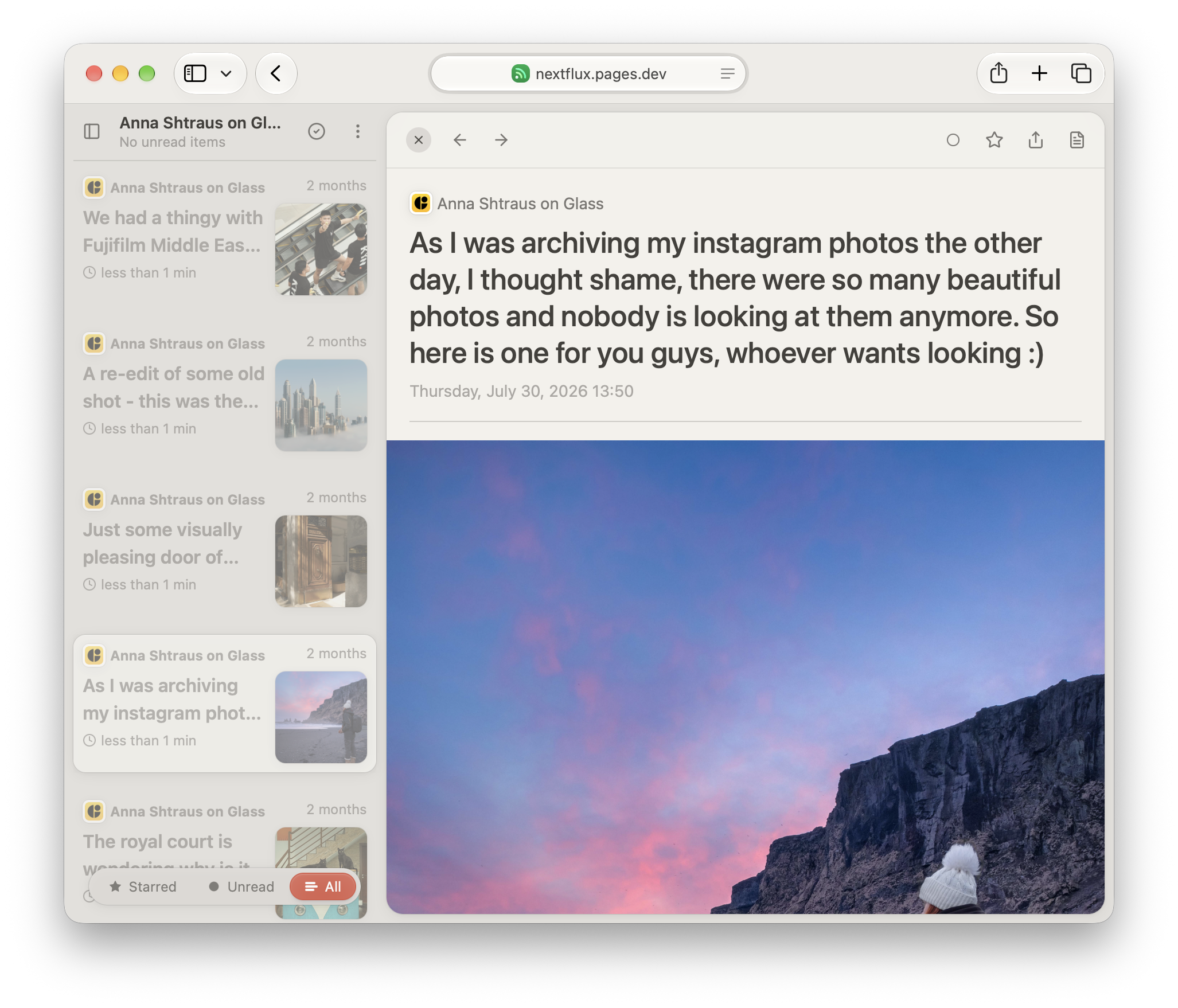
Task: Switch to the Unread filter tab
Action: pyautogui.click(x=241, y=887)
